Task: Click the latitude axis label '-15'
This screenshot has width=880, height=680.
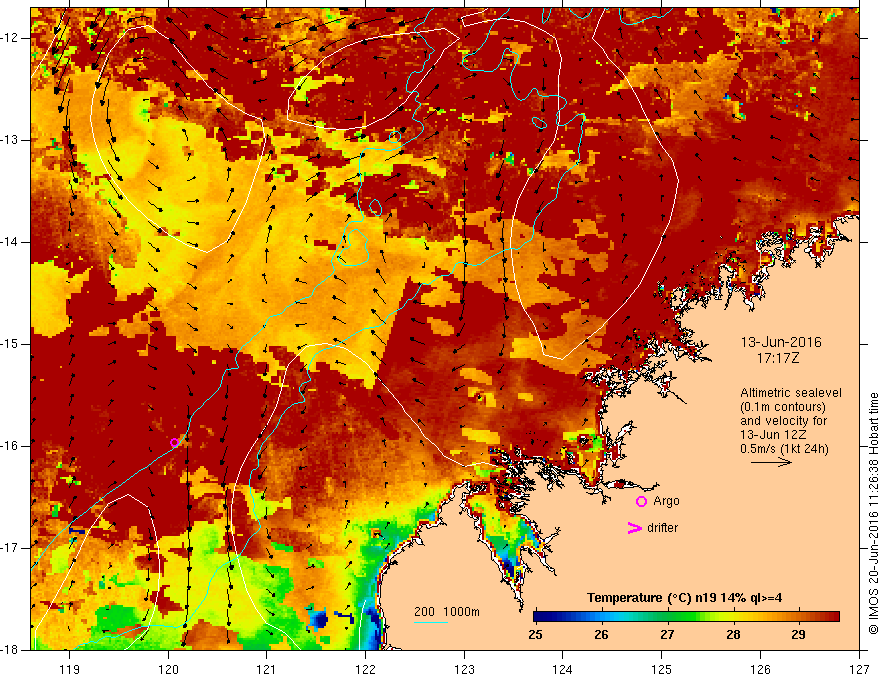Action: 10,344
